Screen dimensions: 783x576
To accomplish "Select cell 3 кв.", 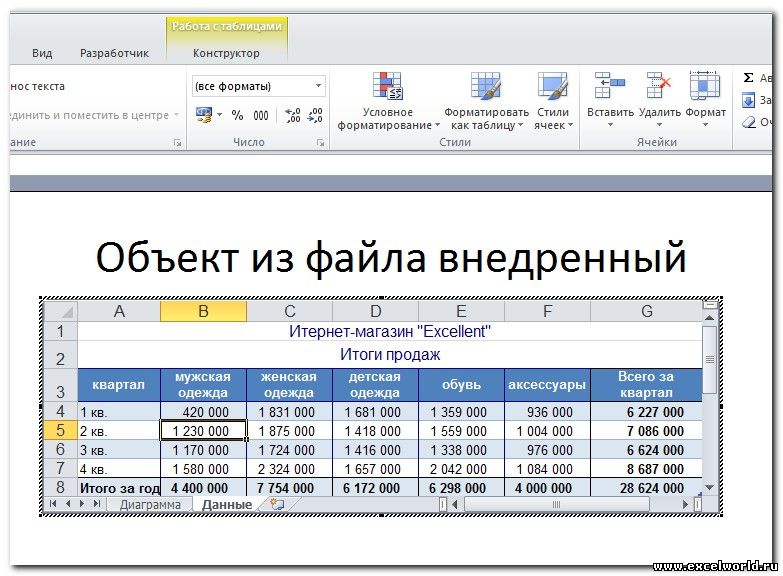I will [x=119, y=450].
